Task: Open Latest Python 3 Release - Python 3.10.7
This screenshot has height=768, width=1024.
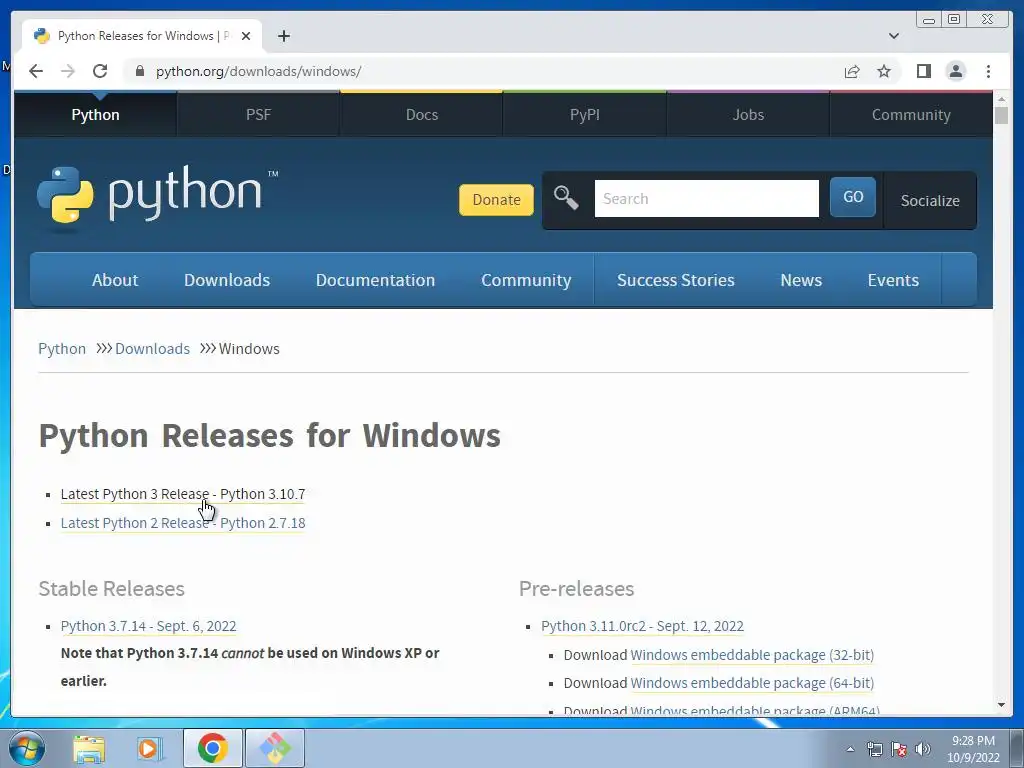Action: [183, 494]
